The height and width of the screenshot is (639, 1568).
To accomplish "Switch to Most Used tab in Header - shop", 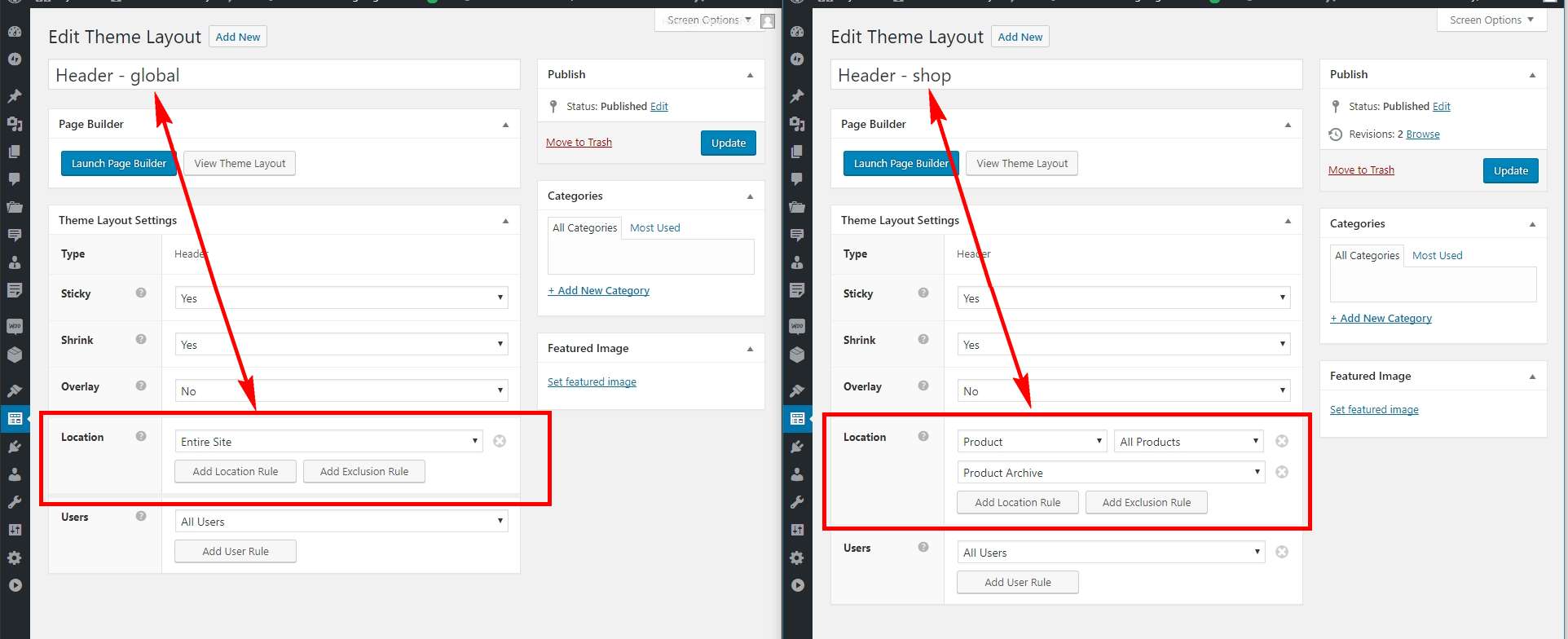I will click(x=1437, y=255).
